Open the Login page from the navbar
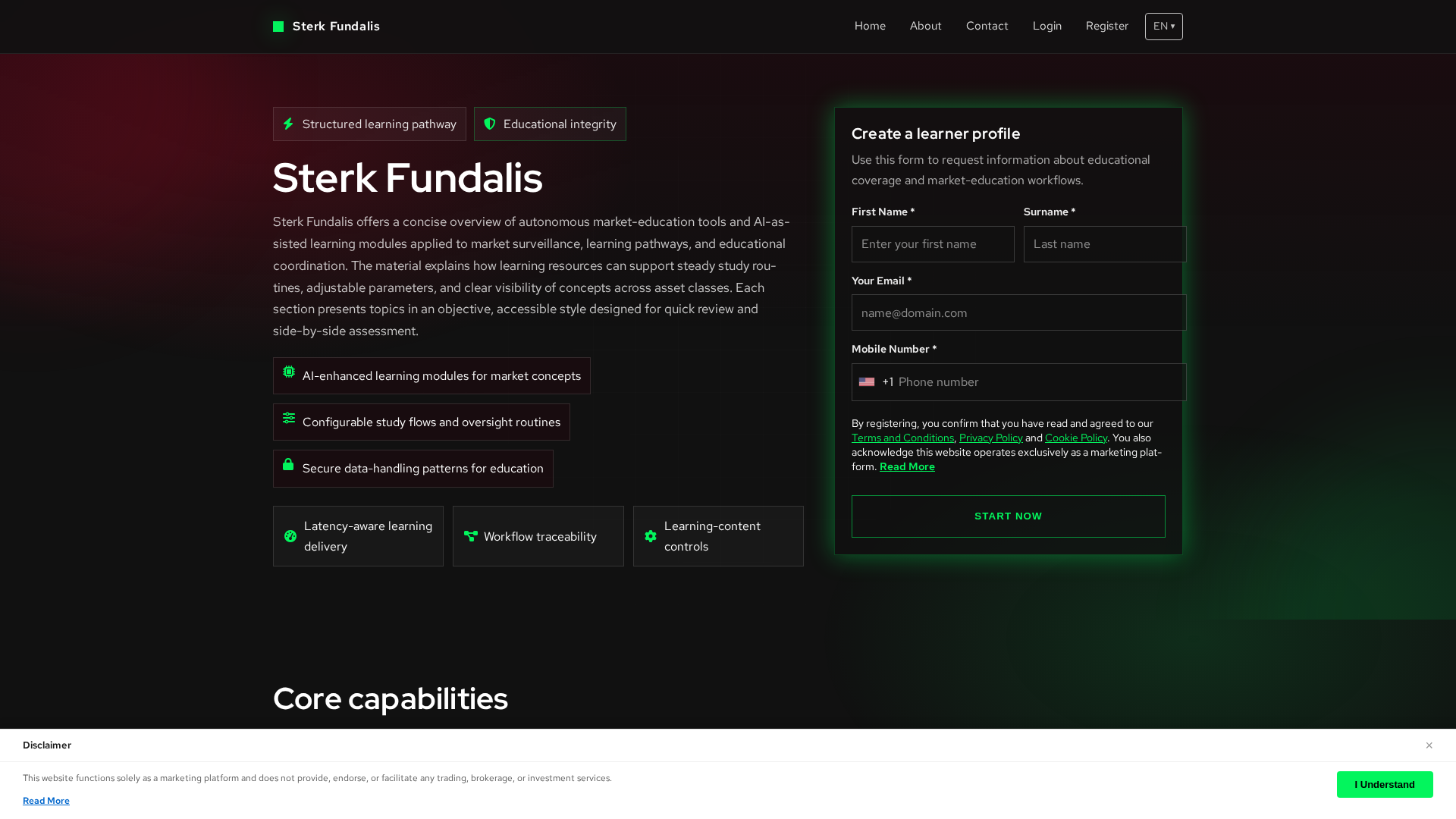 1047,26
